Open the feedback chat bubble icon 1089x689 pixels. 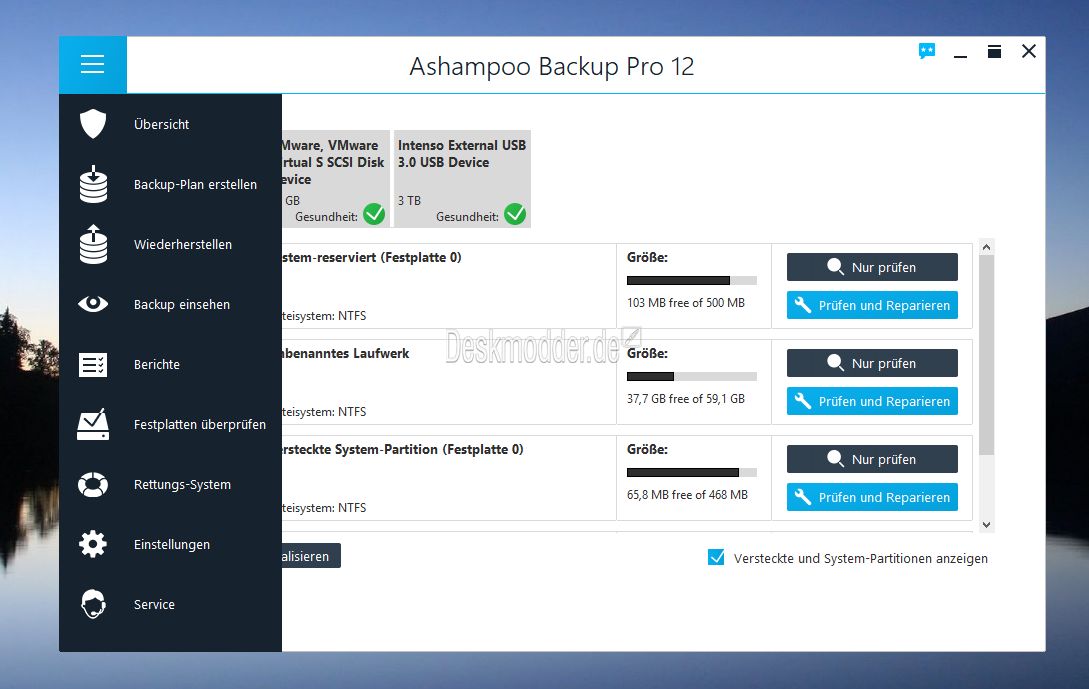(x=926, y=51)
